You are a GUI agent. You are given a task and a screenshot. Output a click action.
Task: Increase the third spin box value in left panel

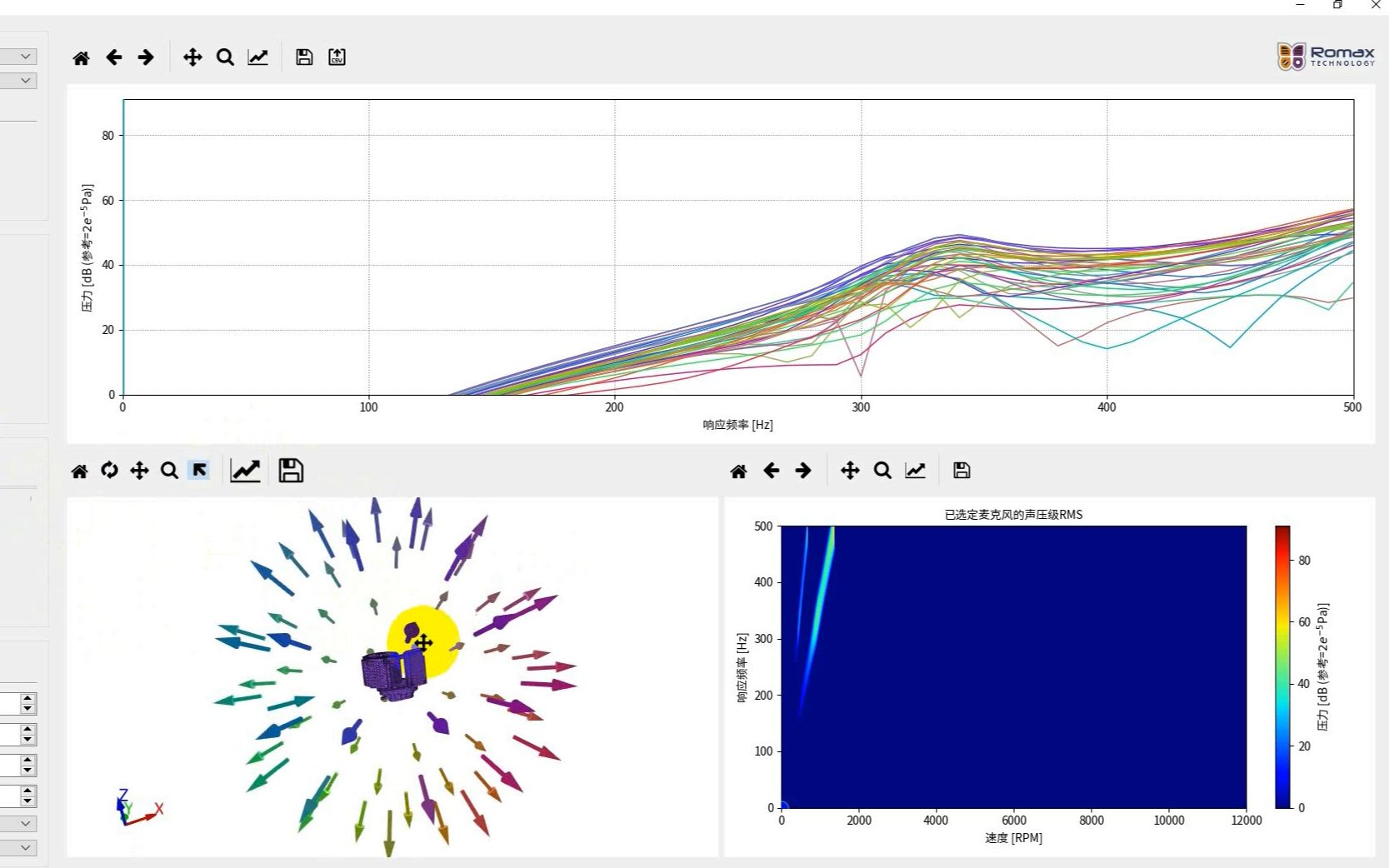click(x=28, y=760)
